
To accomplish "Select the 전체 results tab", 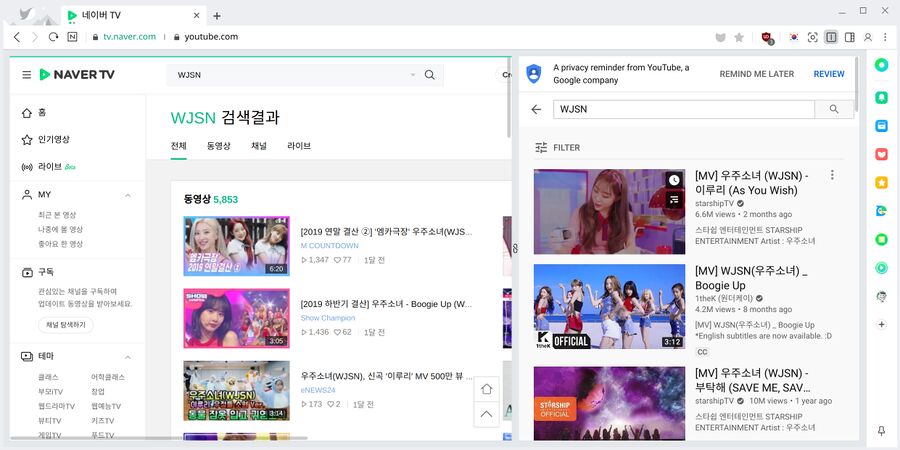I will click(x=179, y=146).
